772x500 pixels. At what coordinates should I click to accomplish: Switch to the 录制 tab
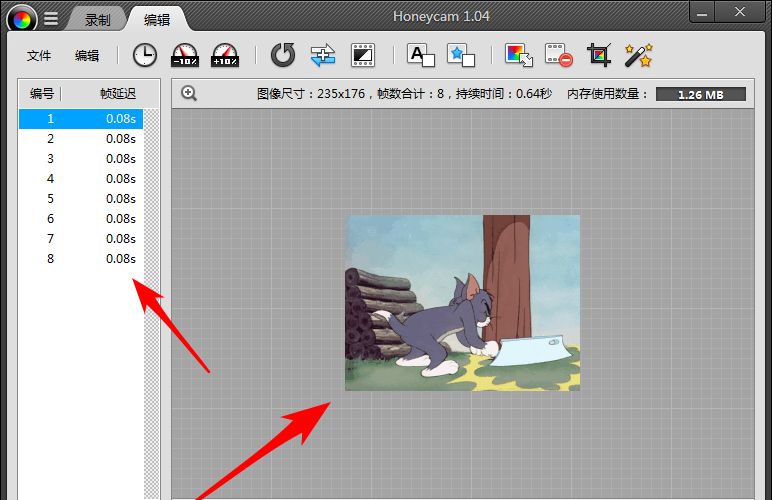(97, 20)
